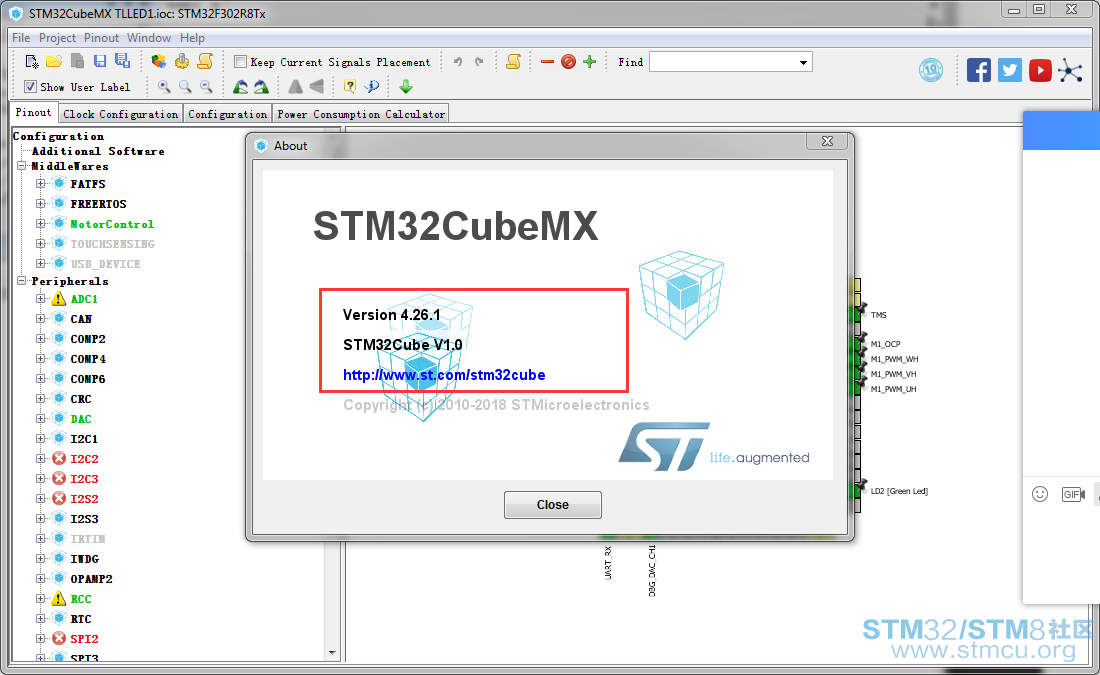This screenshot has width=1100, height=675.
Task: Click inside the Find input field
Action: click(723, 62)
